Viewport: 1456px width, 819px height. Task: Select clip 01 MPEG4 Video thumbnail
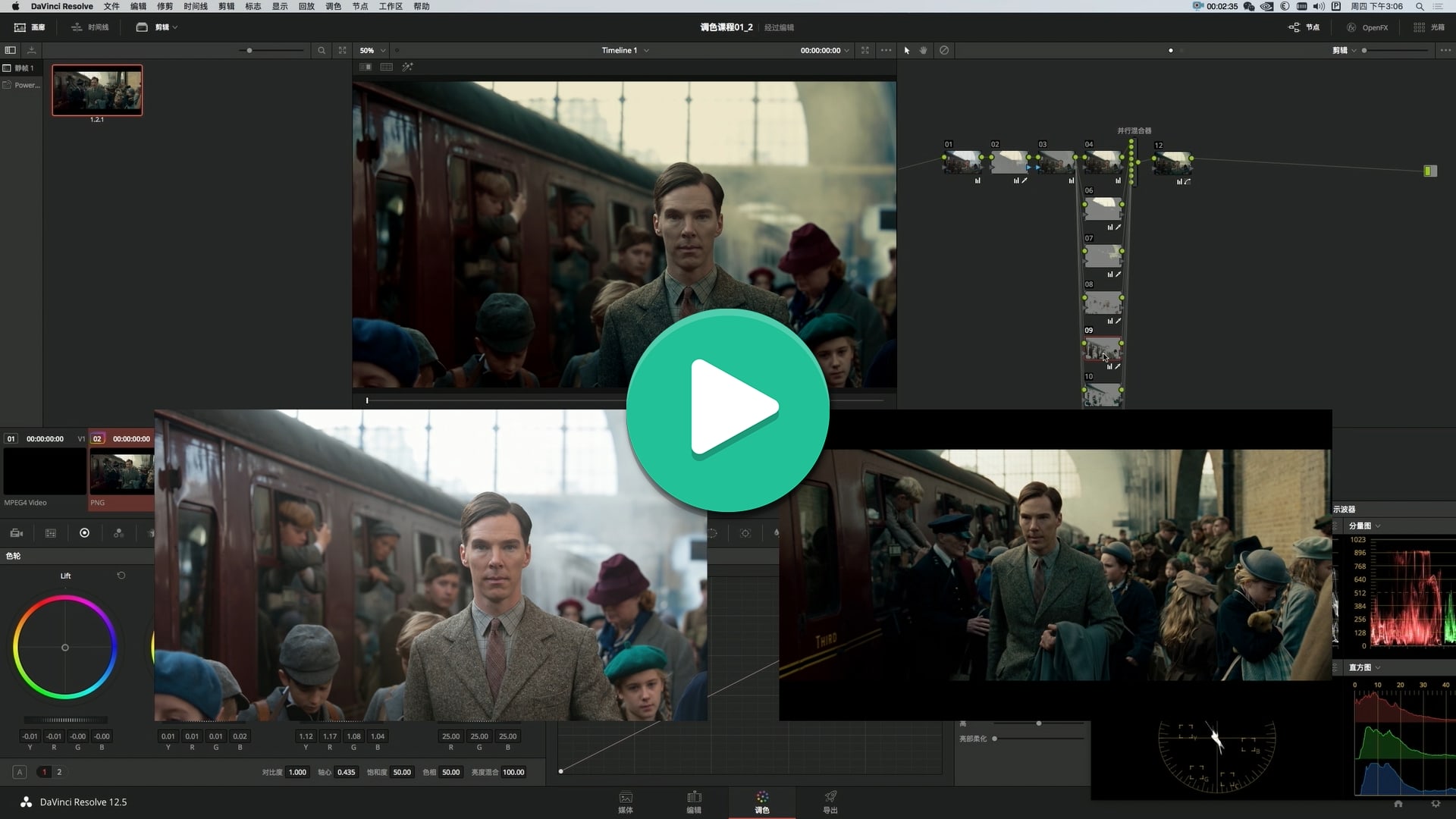(x=45, y=471)
